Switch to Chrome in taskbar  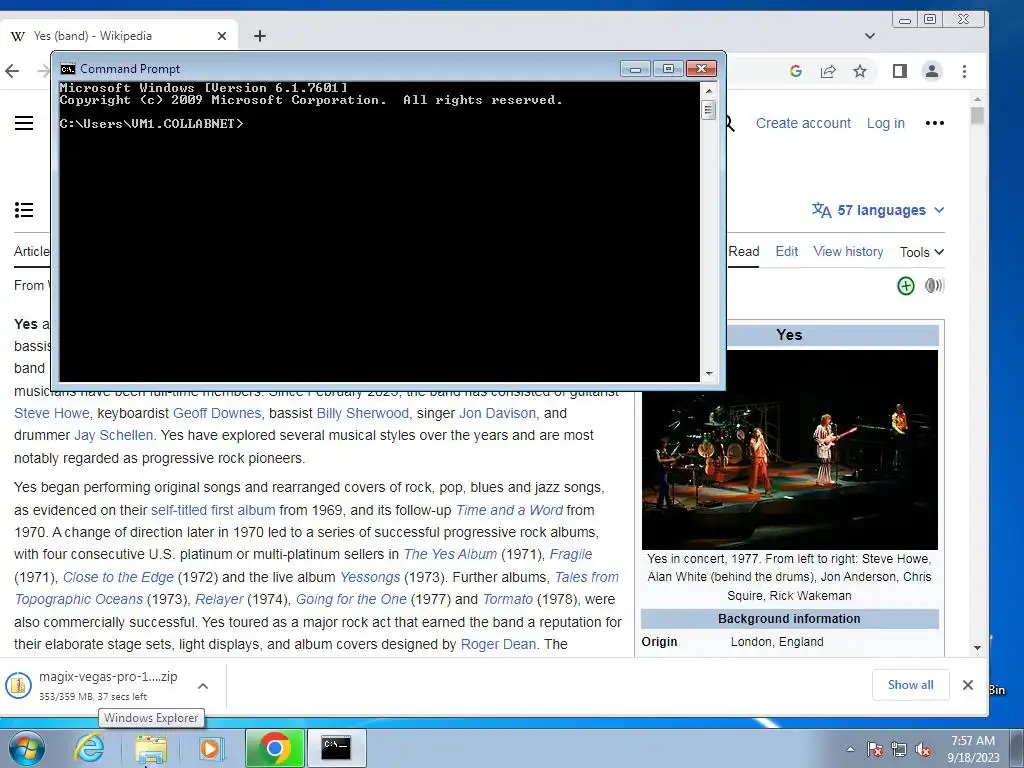click(275, 748)
